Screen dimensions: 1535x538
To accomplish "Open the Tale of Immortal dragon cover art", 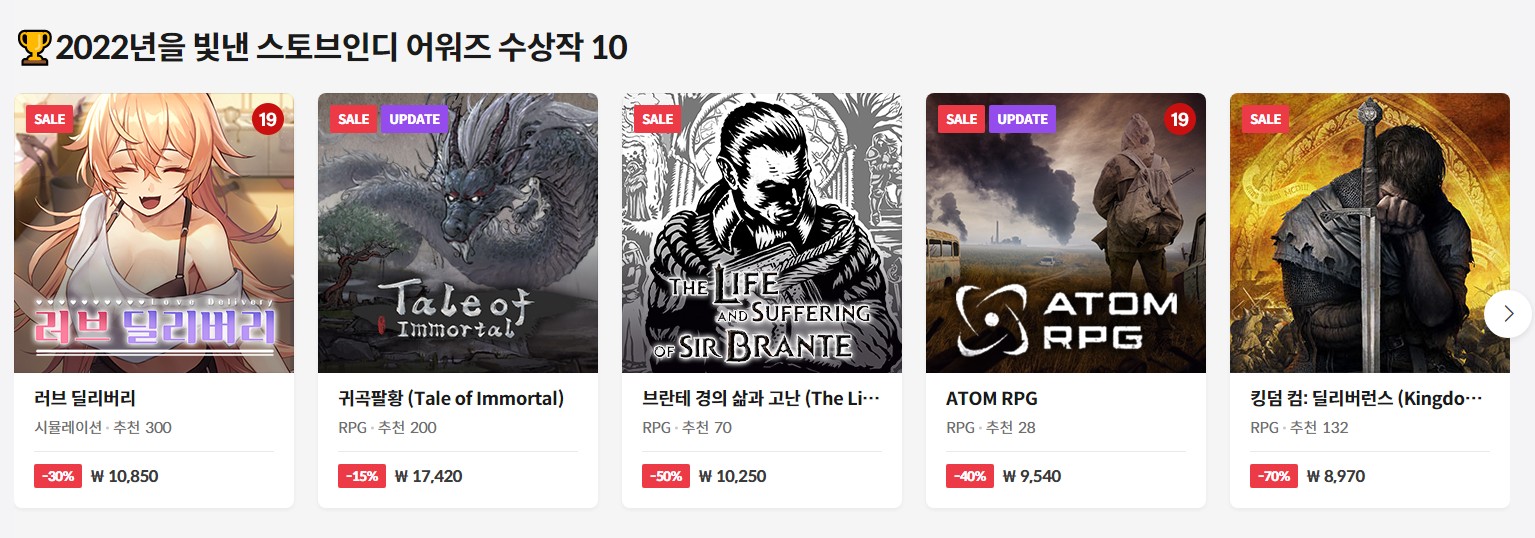I will pyautogui.click(x=458, y=233).
